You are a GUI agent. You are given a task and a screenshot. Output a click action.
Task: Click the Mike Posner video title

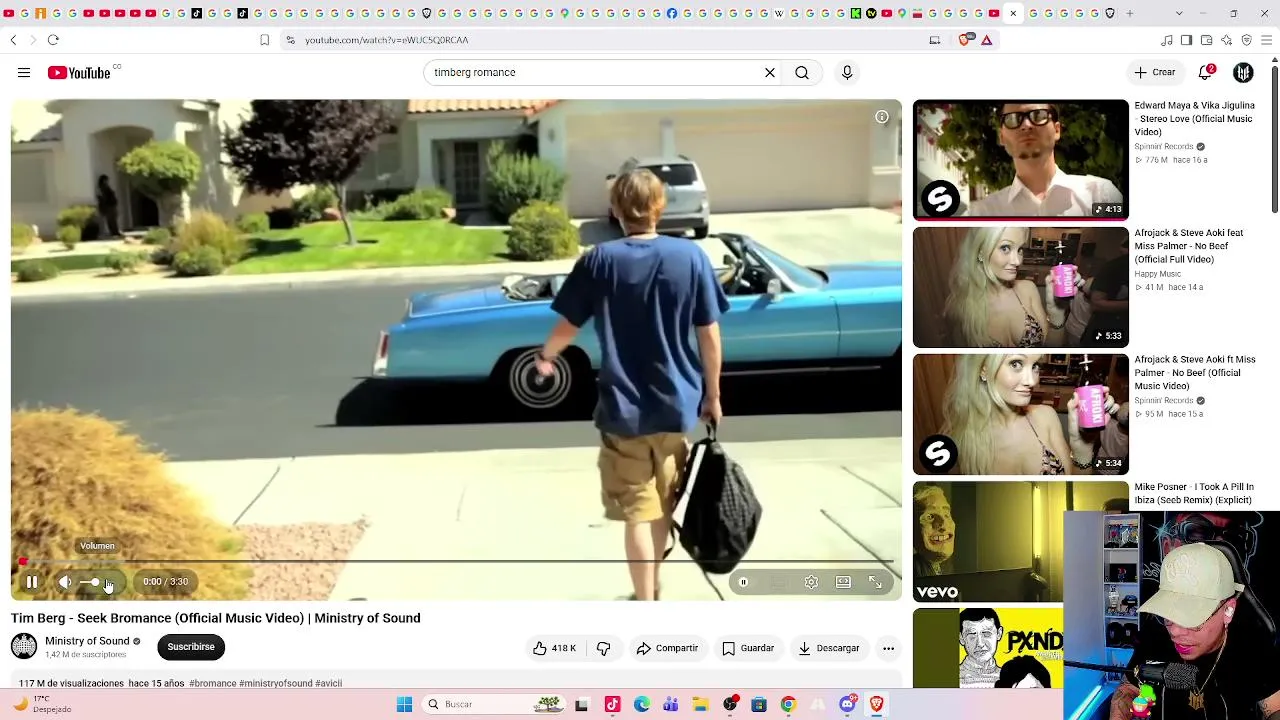pyautogui.click(x=1194, y=493)
